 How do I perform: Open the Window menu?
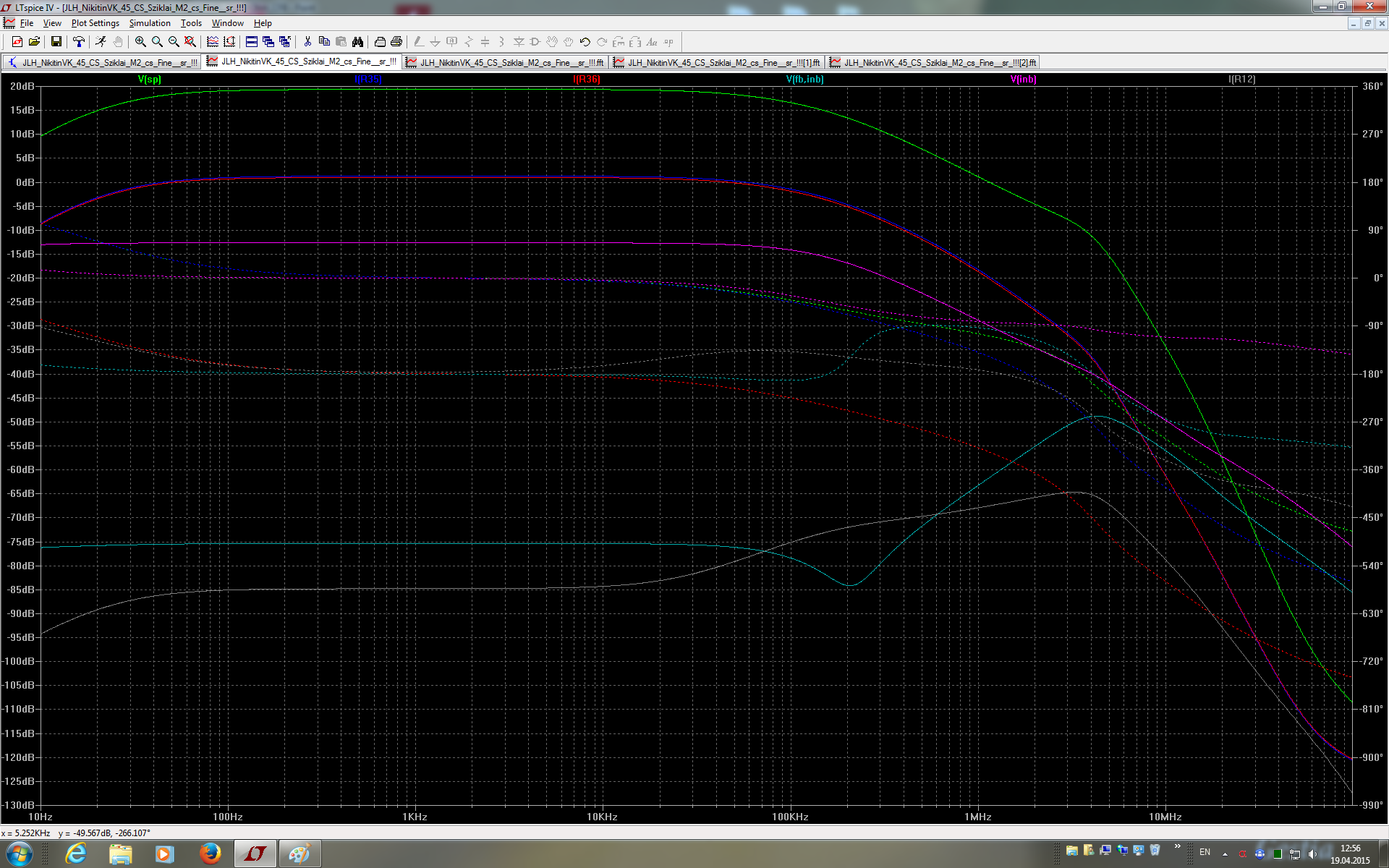click(227, 23)
